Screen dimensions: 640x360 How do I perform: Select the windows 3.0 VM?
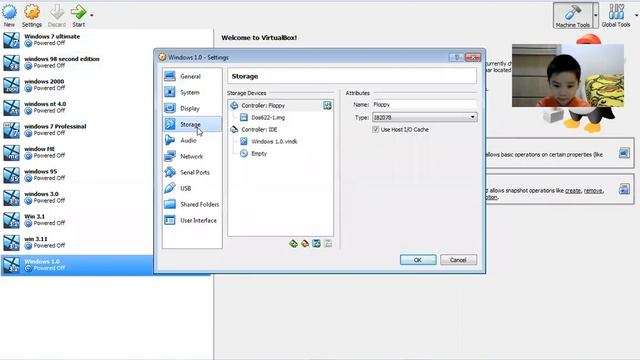pos(106,197)
